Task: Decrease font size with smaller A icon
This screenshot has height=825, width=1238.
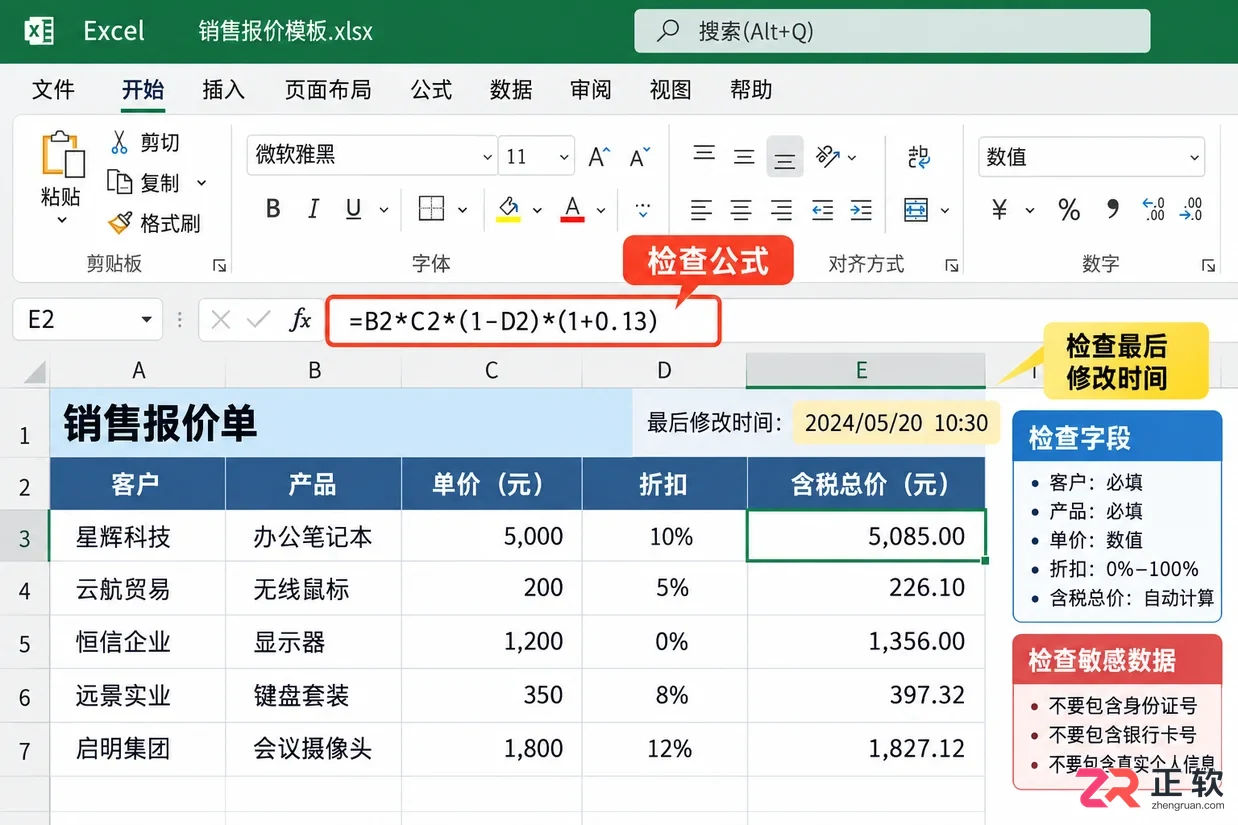Action: click(640, 157)
